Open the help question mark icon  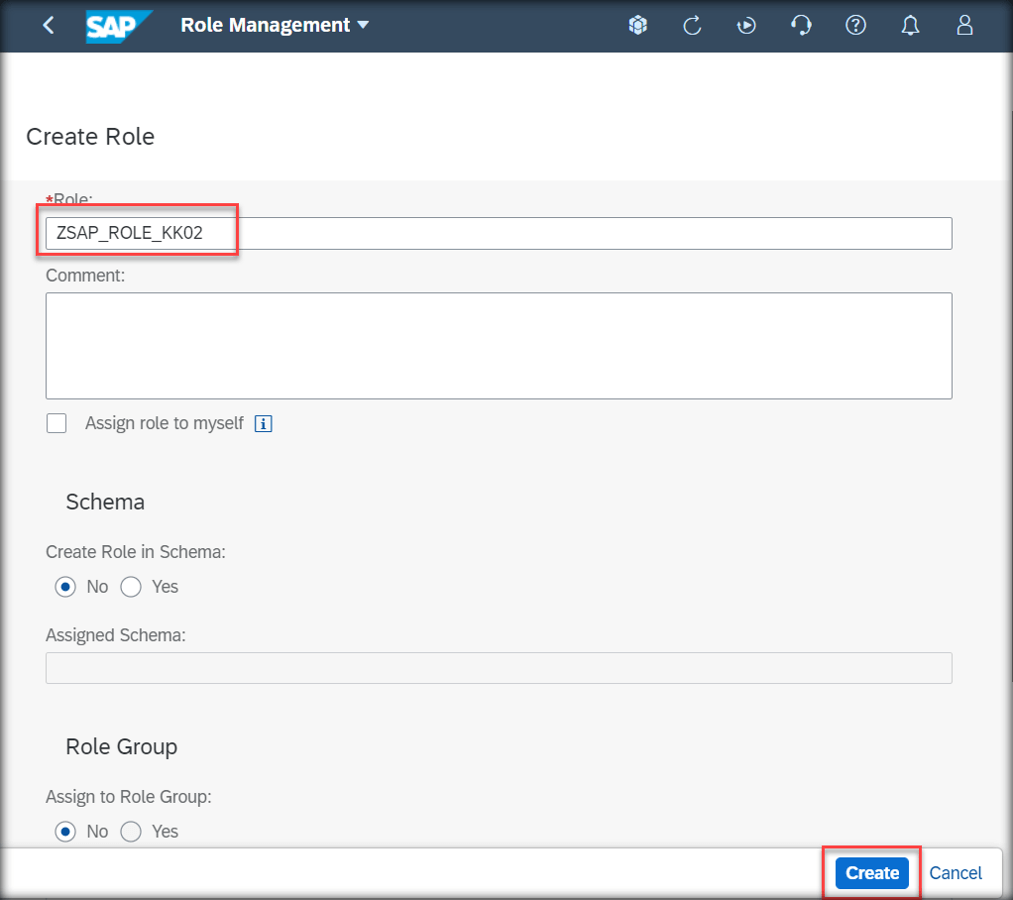[x=855, y=25]
